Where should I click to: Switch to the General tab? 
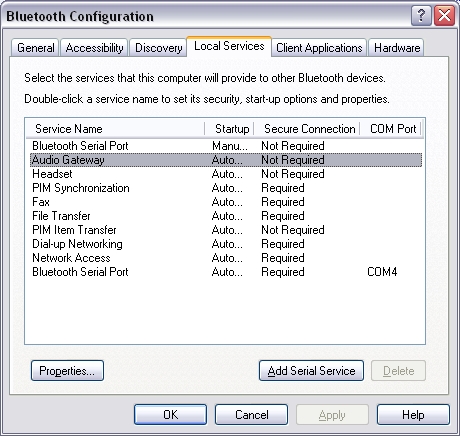pos(35,48)
